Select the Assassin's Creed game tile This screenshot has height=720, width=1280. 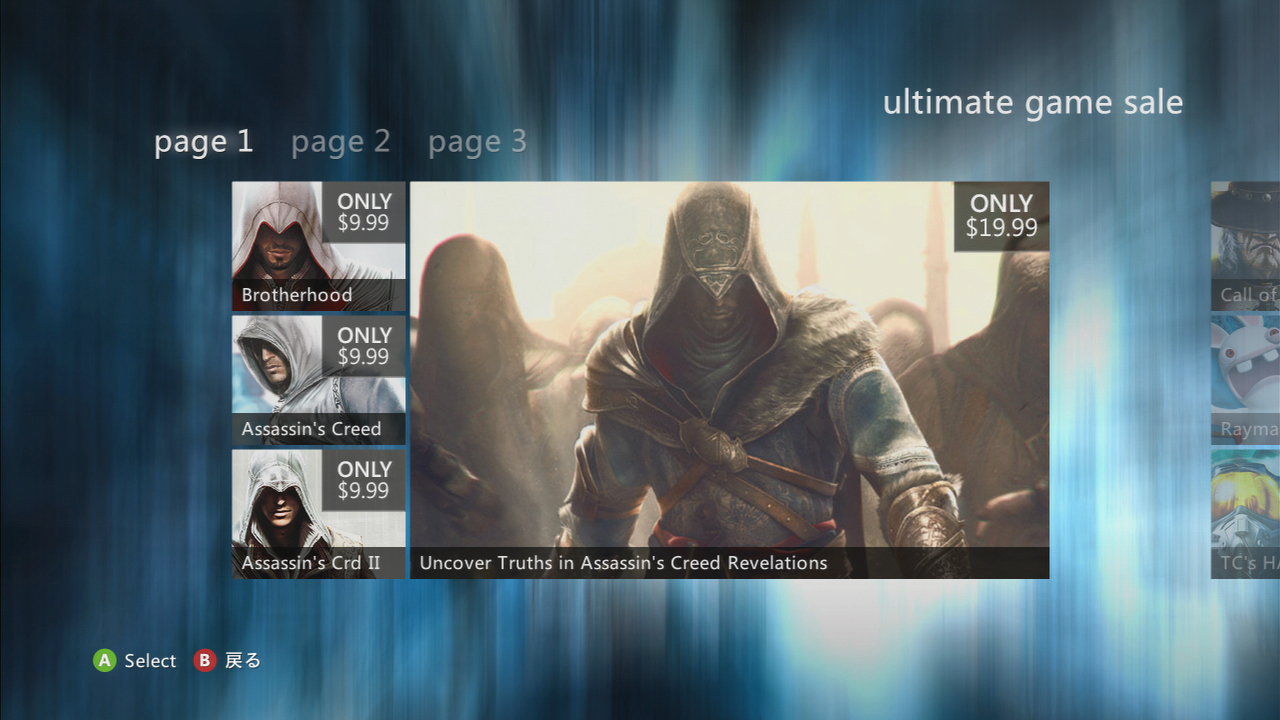[319, 380]
